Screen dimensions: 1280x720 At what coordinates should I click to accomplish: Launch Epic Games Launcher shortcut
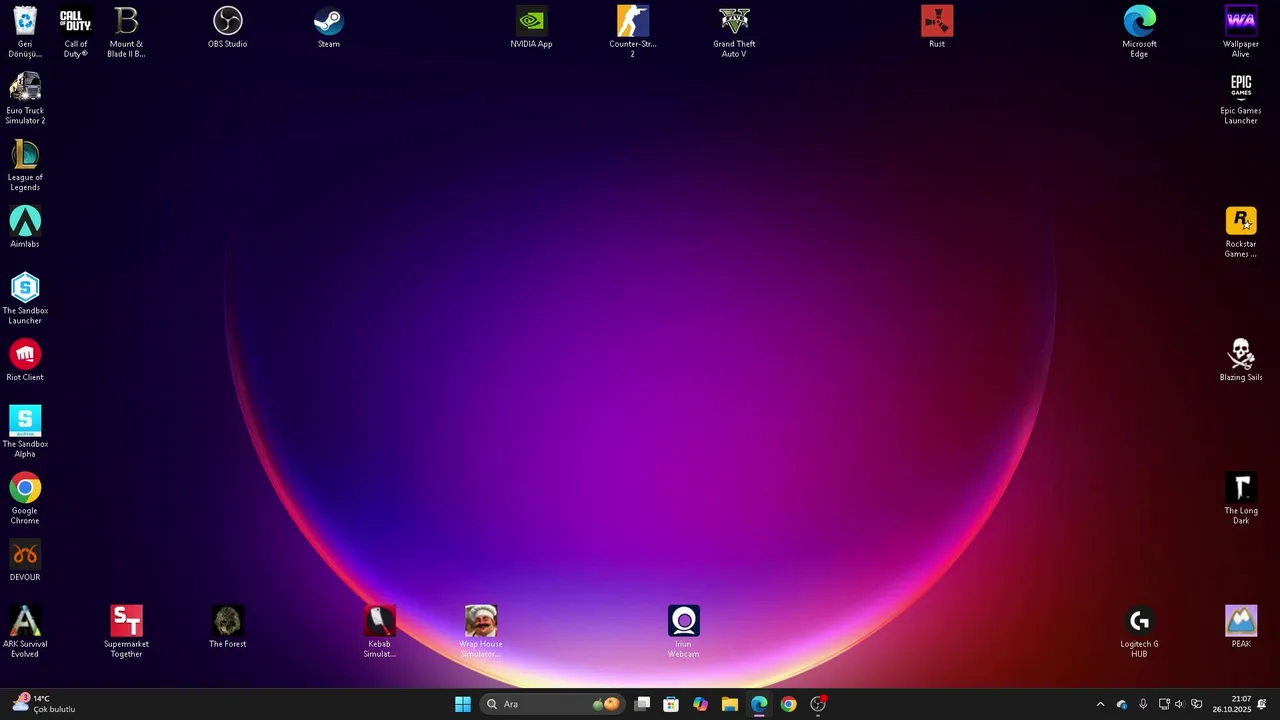(x=1241, y=98)
